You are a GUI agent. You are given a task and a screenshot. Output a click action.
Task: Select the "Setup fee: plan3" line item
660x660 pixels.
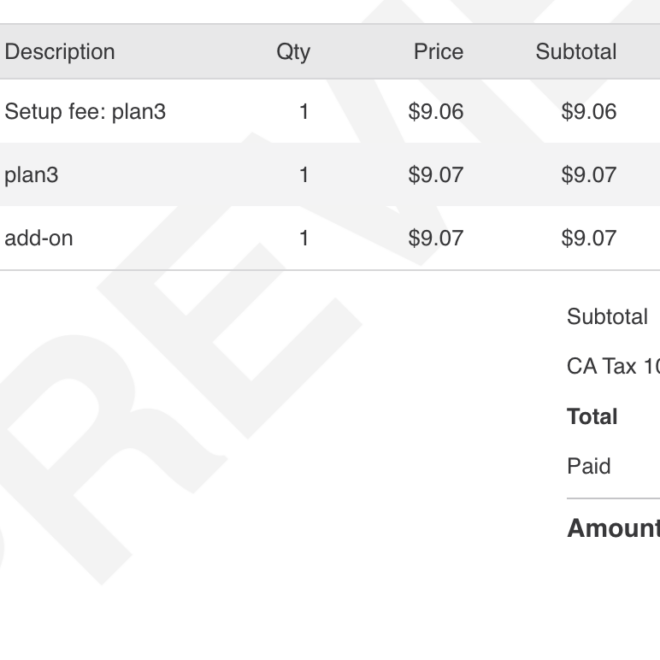point(85,112)
